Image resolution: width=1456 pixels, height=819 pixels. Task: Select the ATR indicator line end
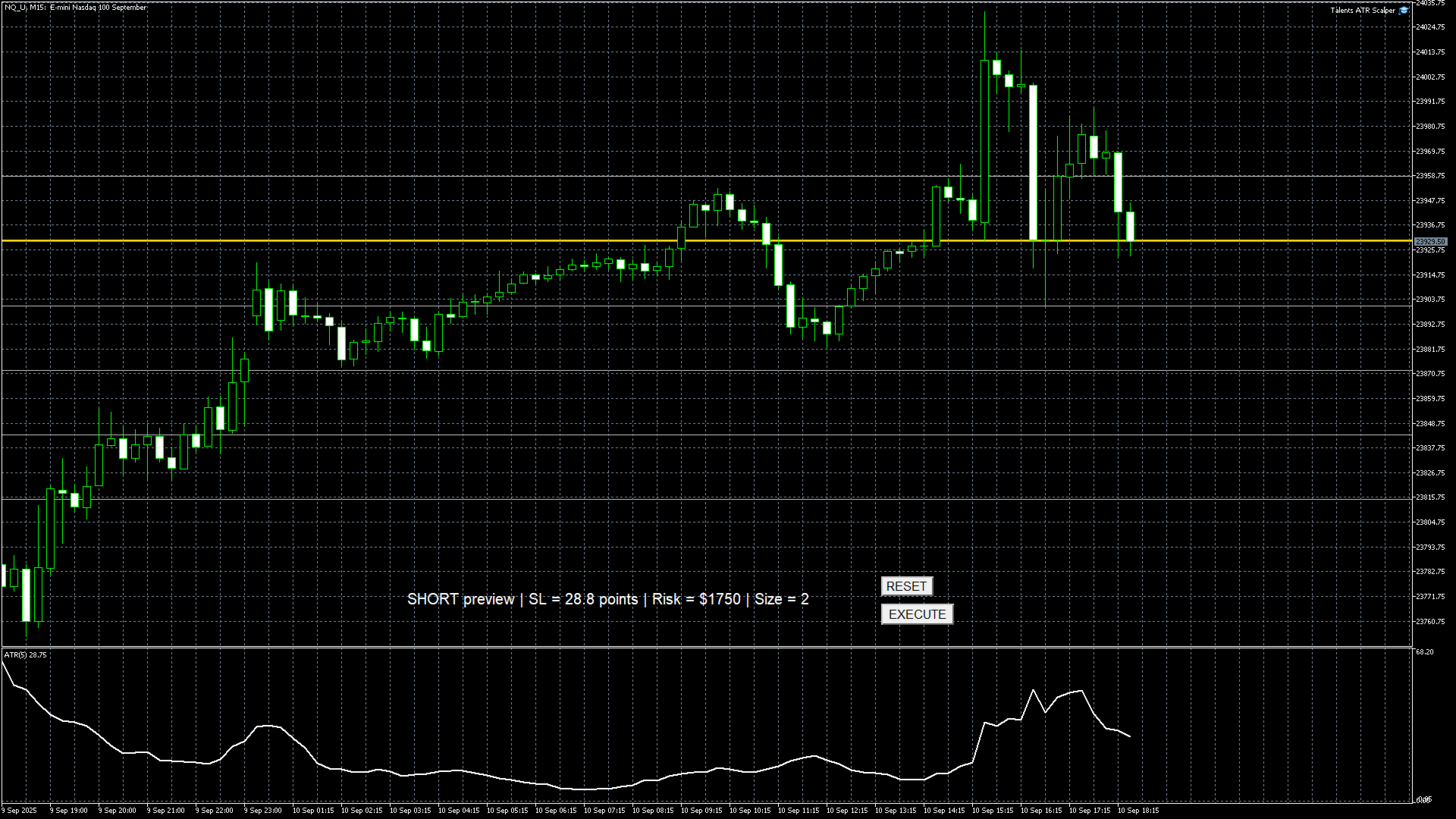tap(1129, 736)
